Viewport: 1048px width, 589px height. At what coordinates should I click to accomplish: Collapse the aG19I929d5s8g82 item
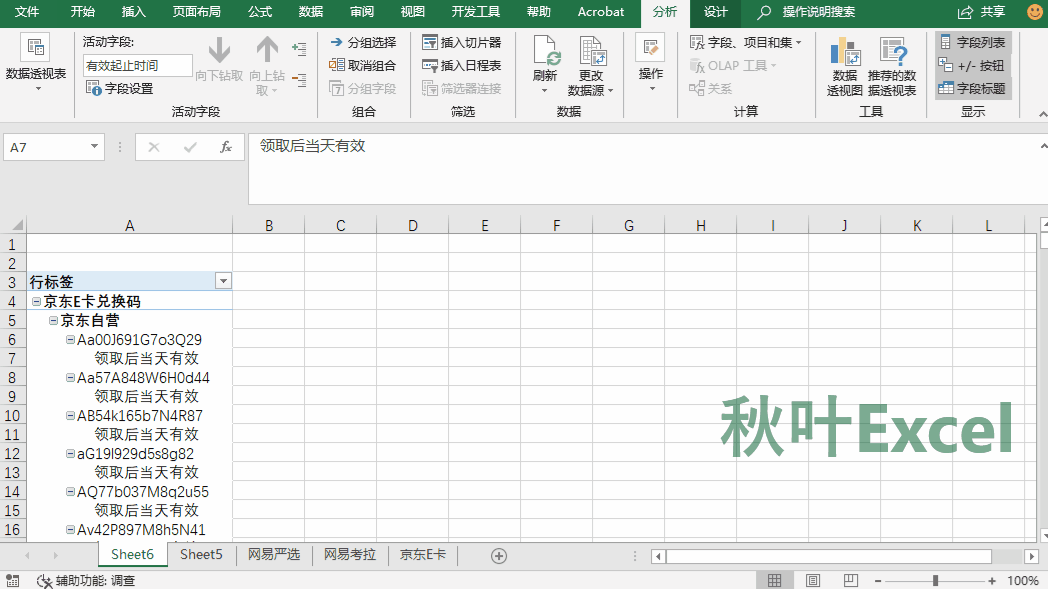70,453
